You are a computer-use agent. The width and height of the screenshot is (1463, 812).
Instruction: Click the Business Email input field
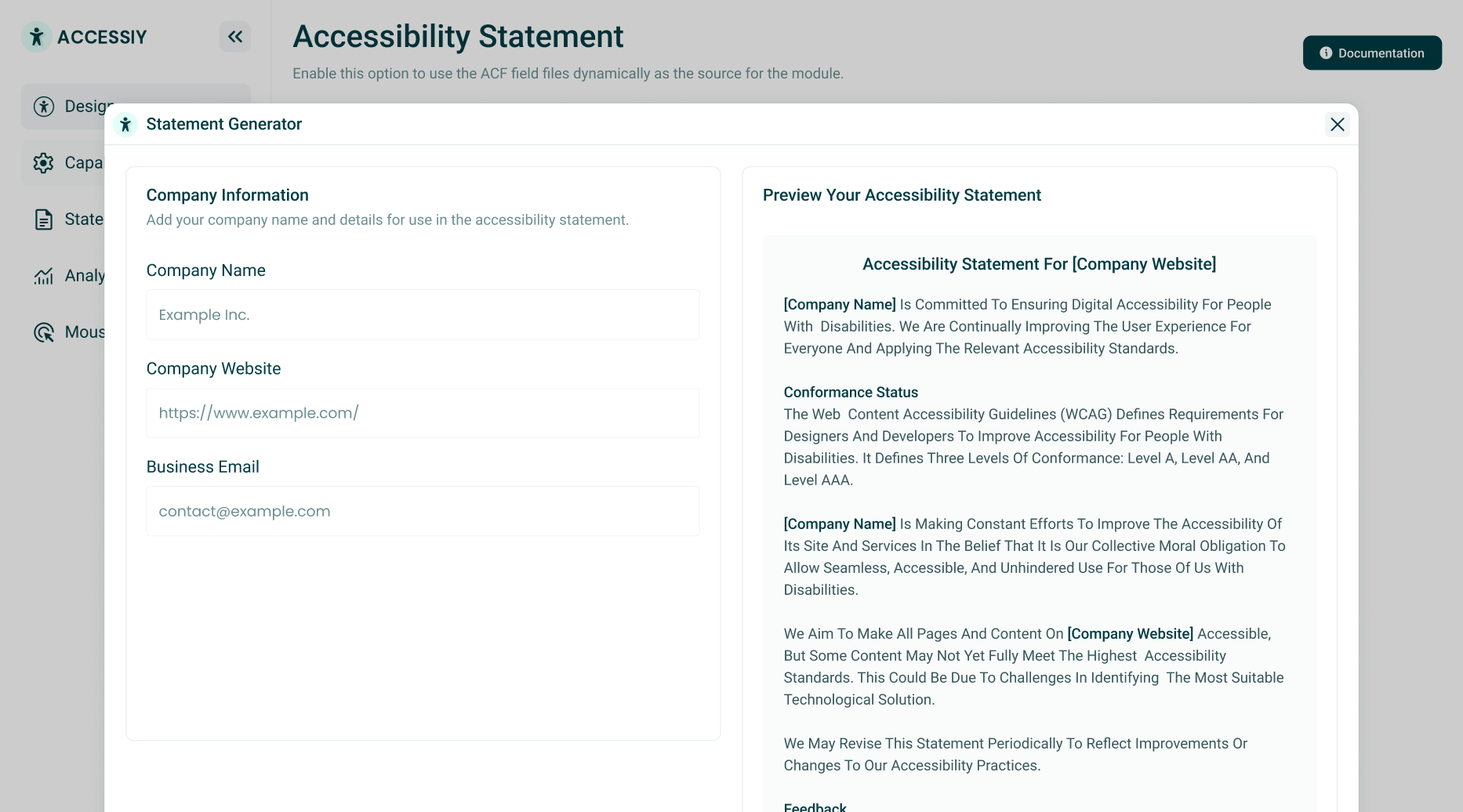423,510
